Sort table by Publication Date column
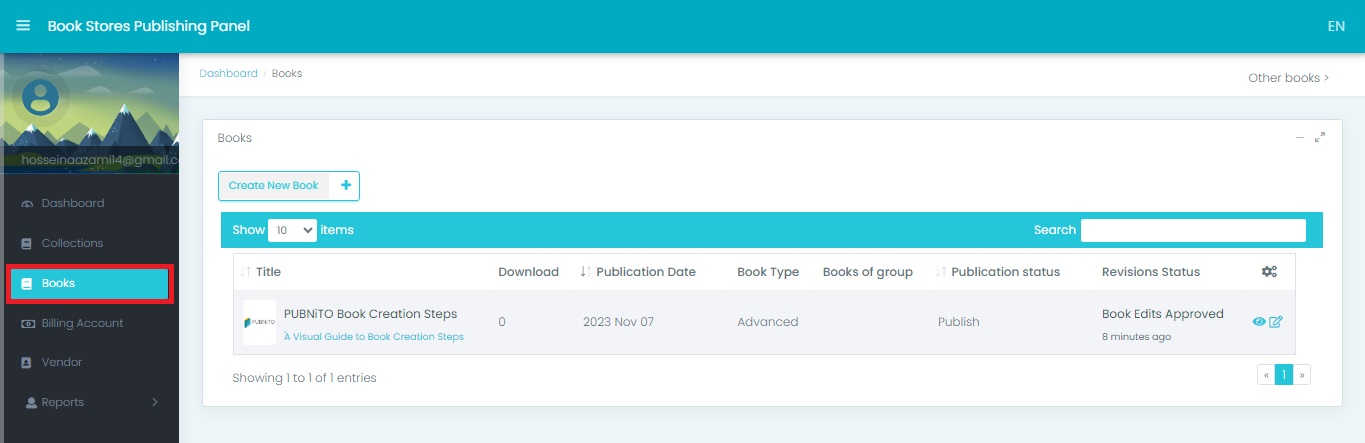Viewport: 1365px width, 443px height. coord(644,272)
